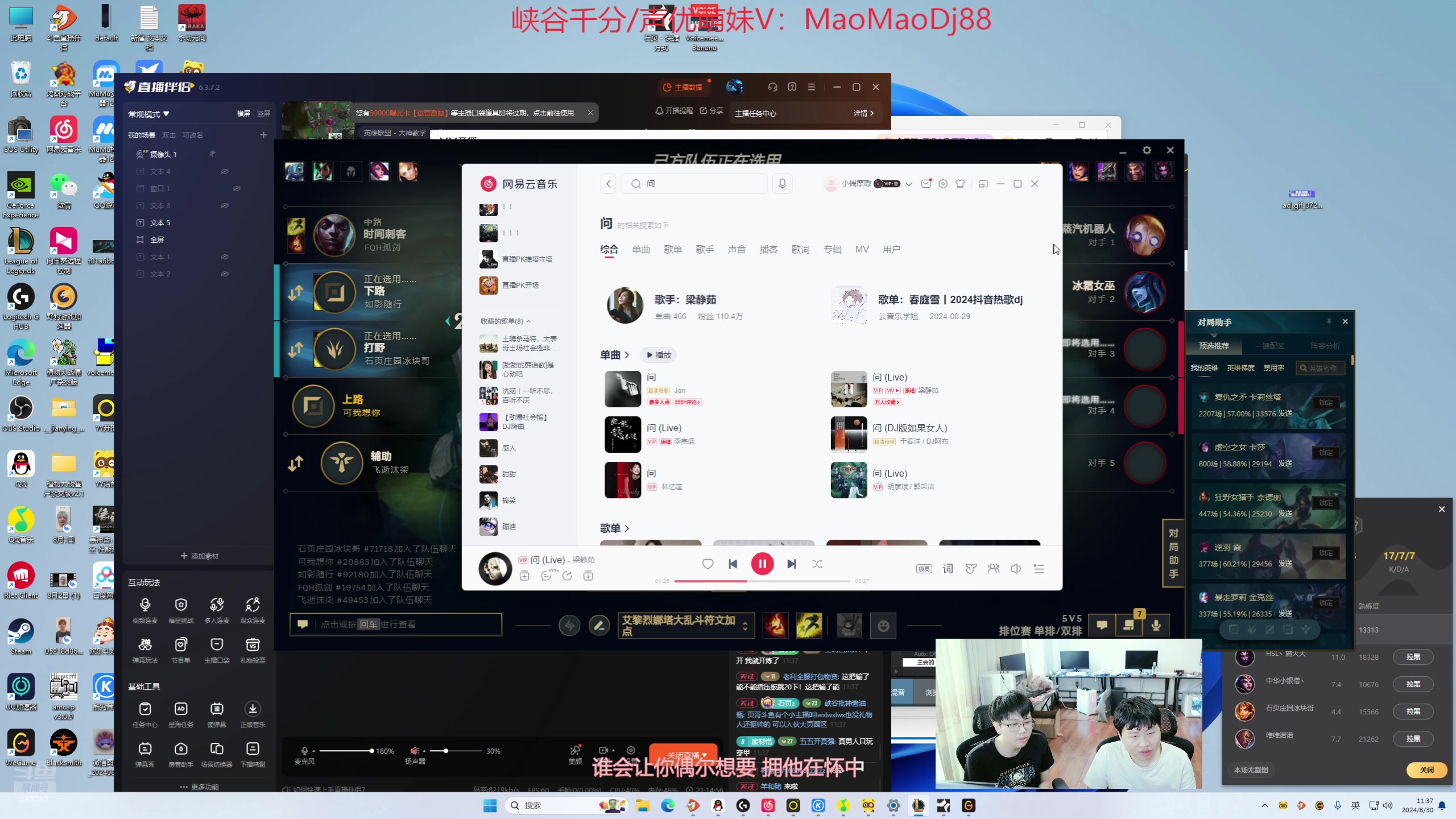1456x819 pixels.
Task: Open 节目单 tool icon
Action: tap(181, 650)
